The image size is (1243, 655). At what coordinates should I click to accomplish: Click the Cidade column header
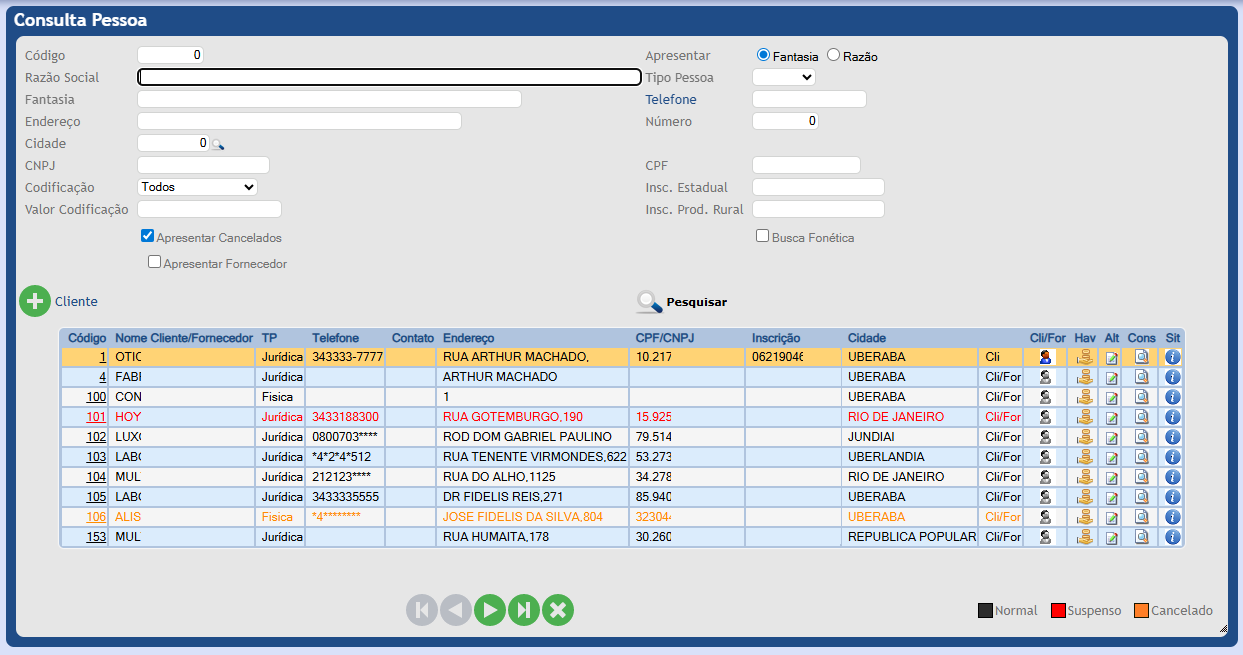(869, 338)
